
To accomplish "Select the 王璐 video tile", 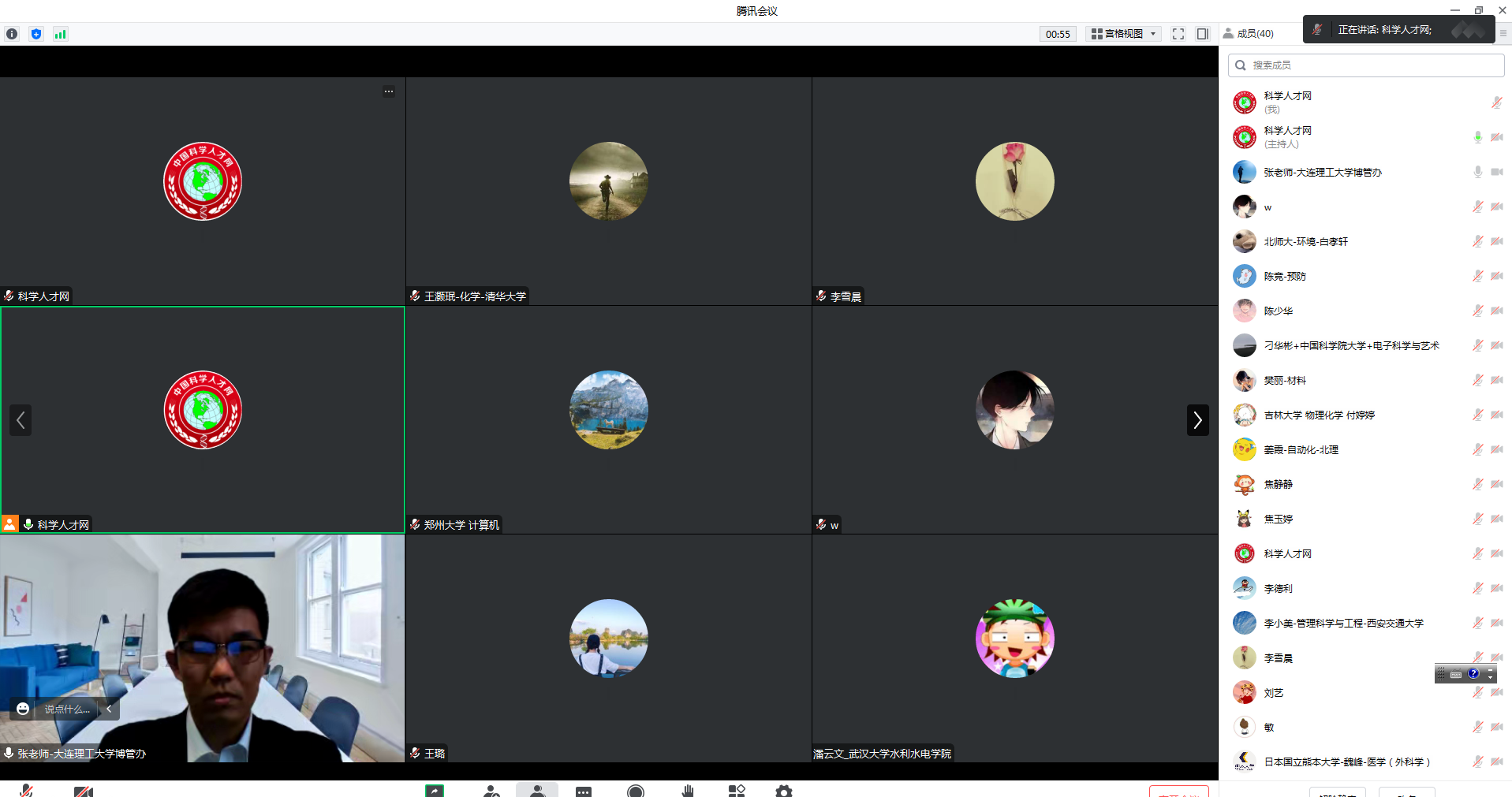I will 609,649.
